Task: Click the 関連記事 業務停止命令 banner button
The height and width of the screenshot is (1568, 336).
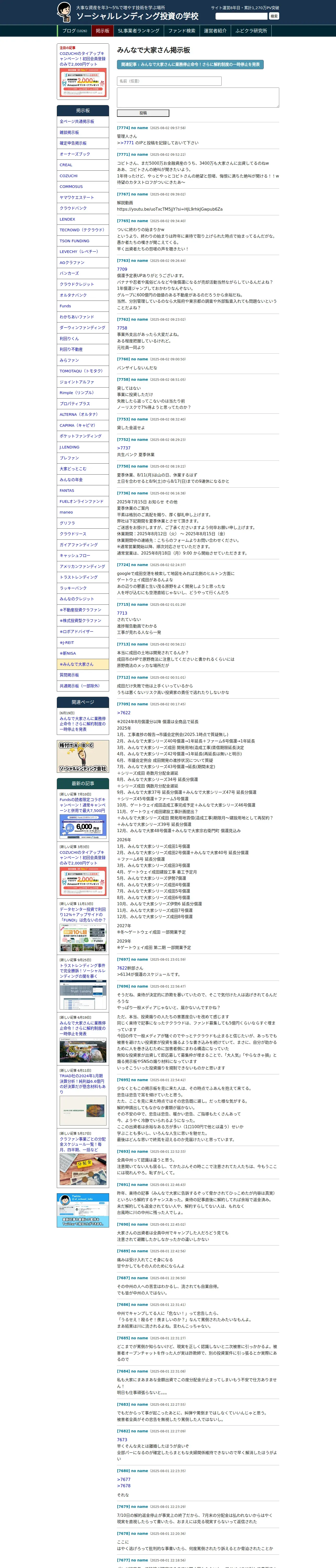Action: [x=190, y=65]
